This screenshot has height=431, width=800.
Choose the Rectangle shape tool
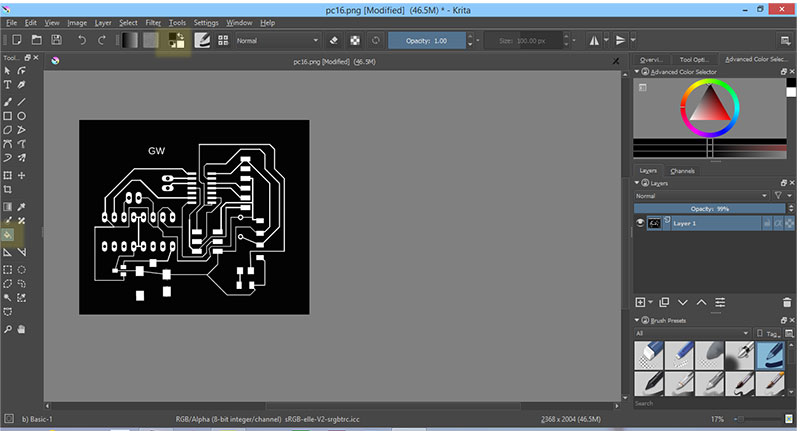click(8, 116)
